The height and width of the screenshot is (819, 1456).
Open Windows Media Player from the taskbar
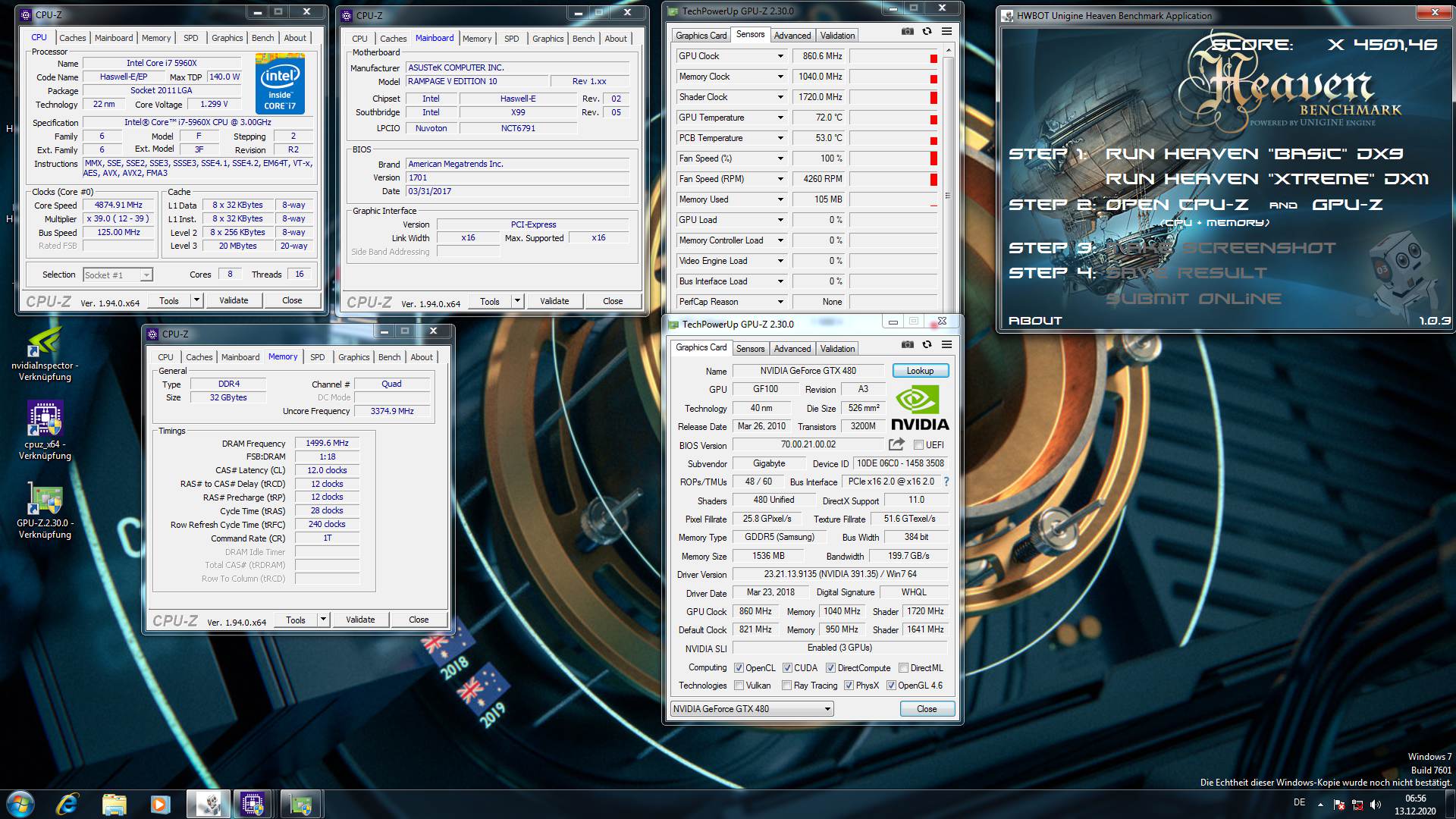[x=160, y=804]
